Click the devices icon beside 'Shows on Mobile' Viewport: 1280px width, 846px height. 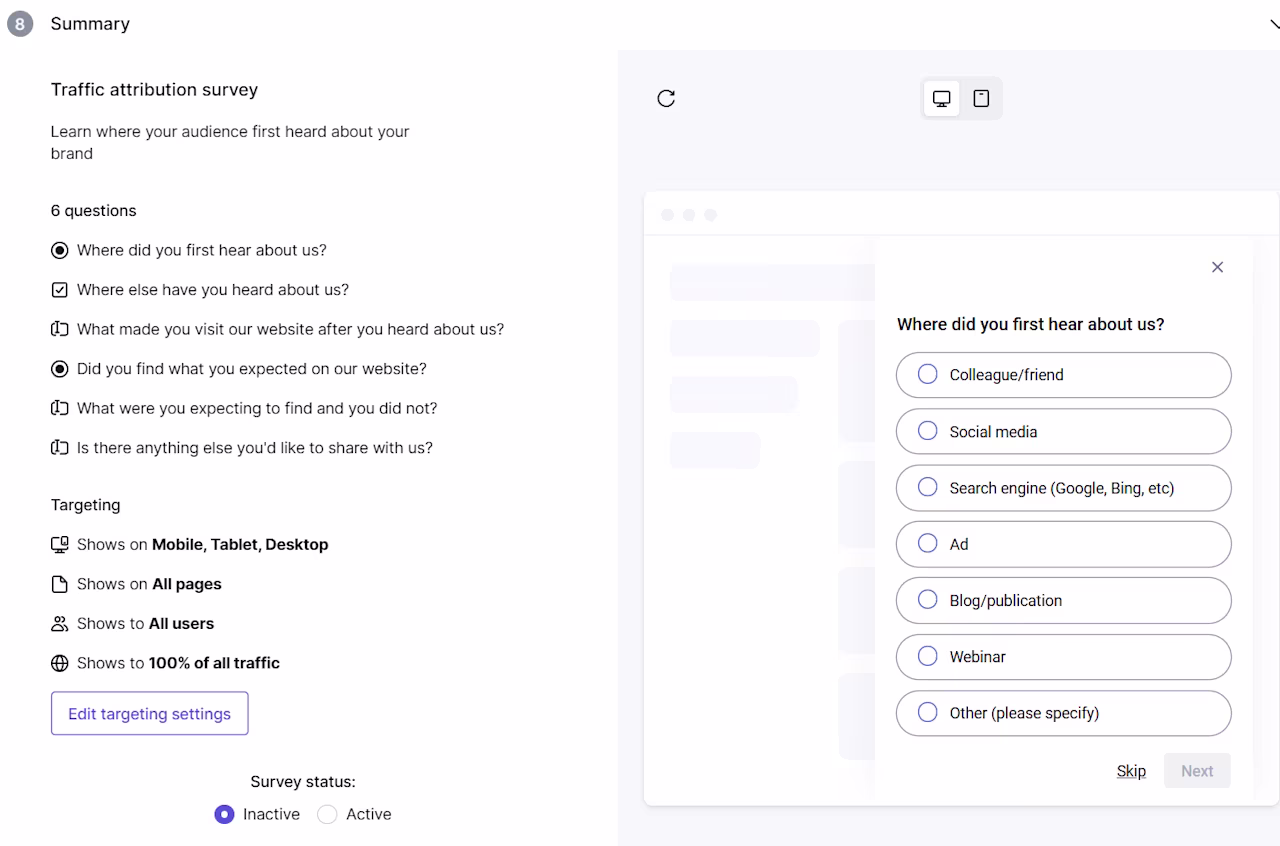click(60, 545)
